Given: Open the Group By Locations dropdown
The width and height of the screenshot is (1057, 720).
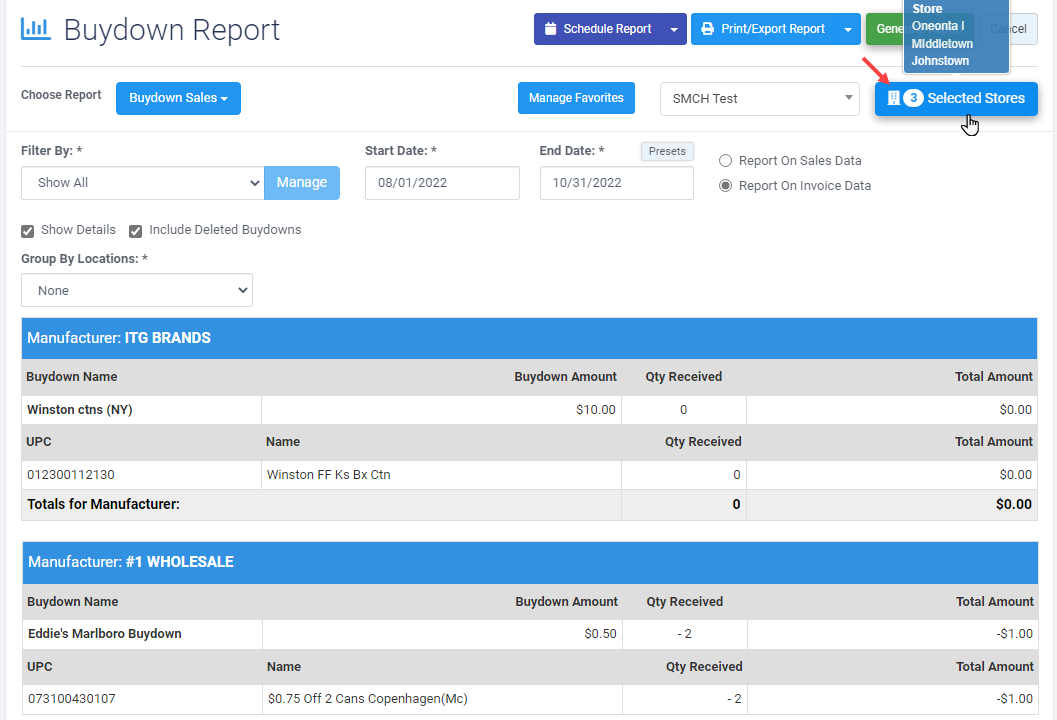Looking at the screenshot, I should [137, 291].
